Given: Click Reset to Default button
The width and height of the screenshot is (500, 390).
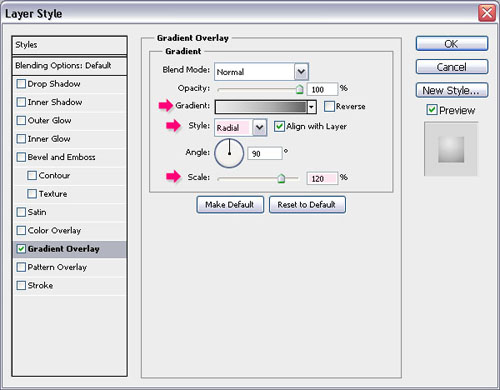Looking at the screenshot, I should [x=307, y=204].
